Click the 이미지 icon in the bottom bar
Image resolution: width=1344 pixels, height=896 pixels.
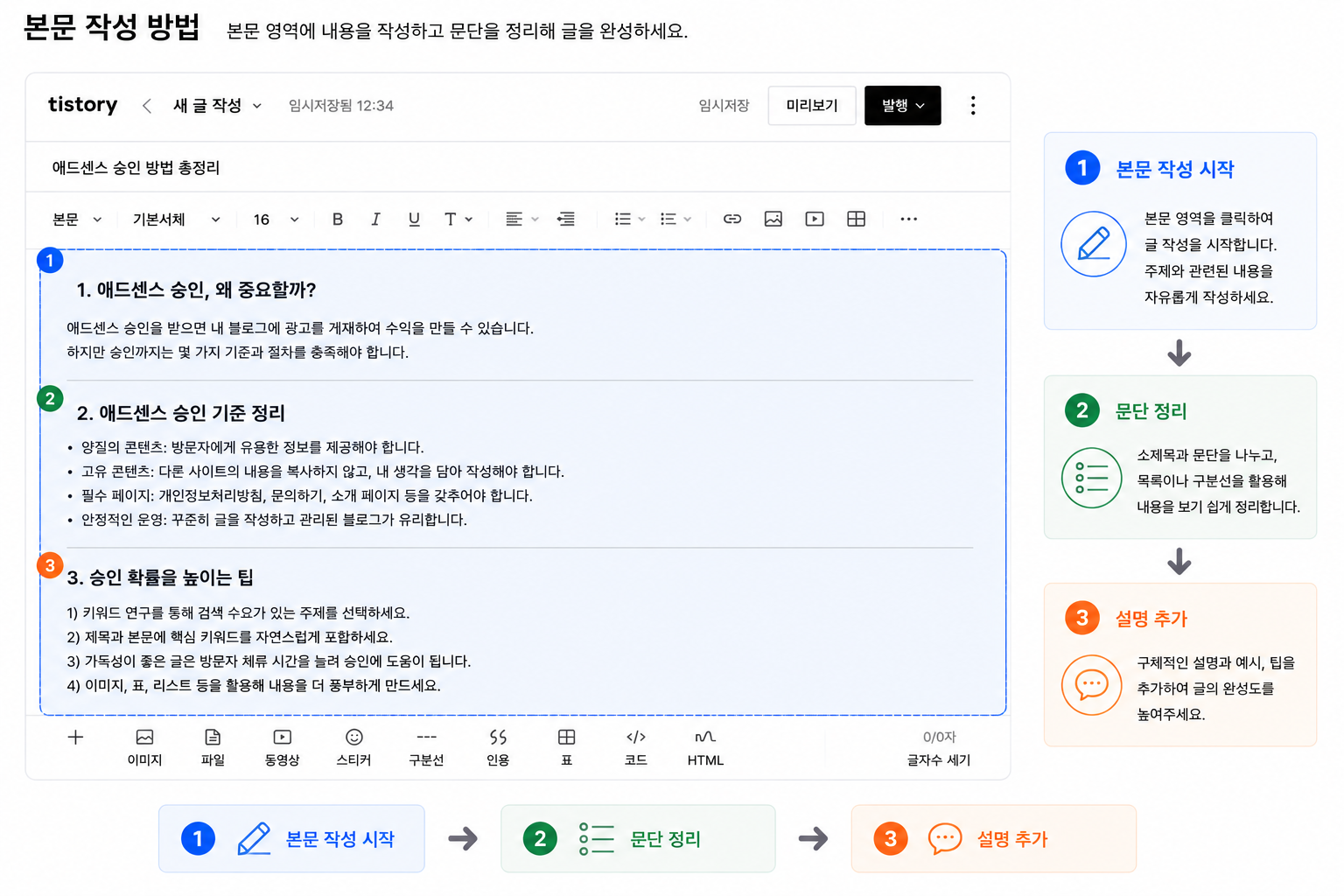click(145, 747)
